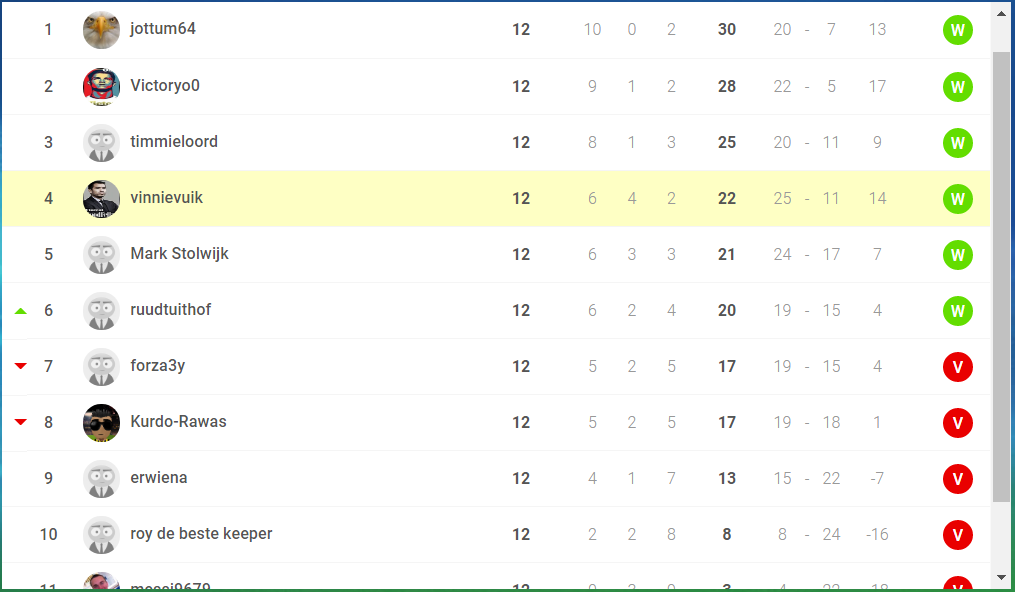Screen dimensions: 1015x592
Task: Click red V badge in erwiena row
Action: point(957,479)
